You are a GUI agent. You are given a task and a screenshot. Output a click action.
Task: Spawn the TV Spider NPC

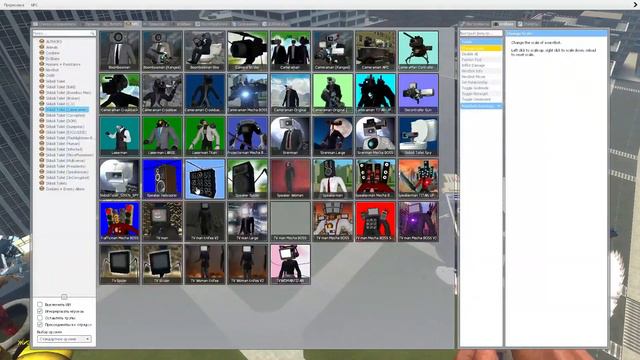[120, 264]
